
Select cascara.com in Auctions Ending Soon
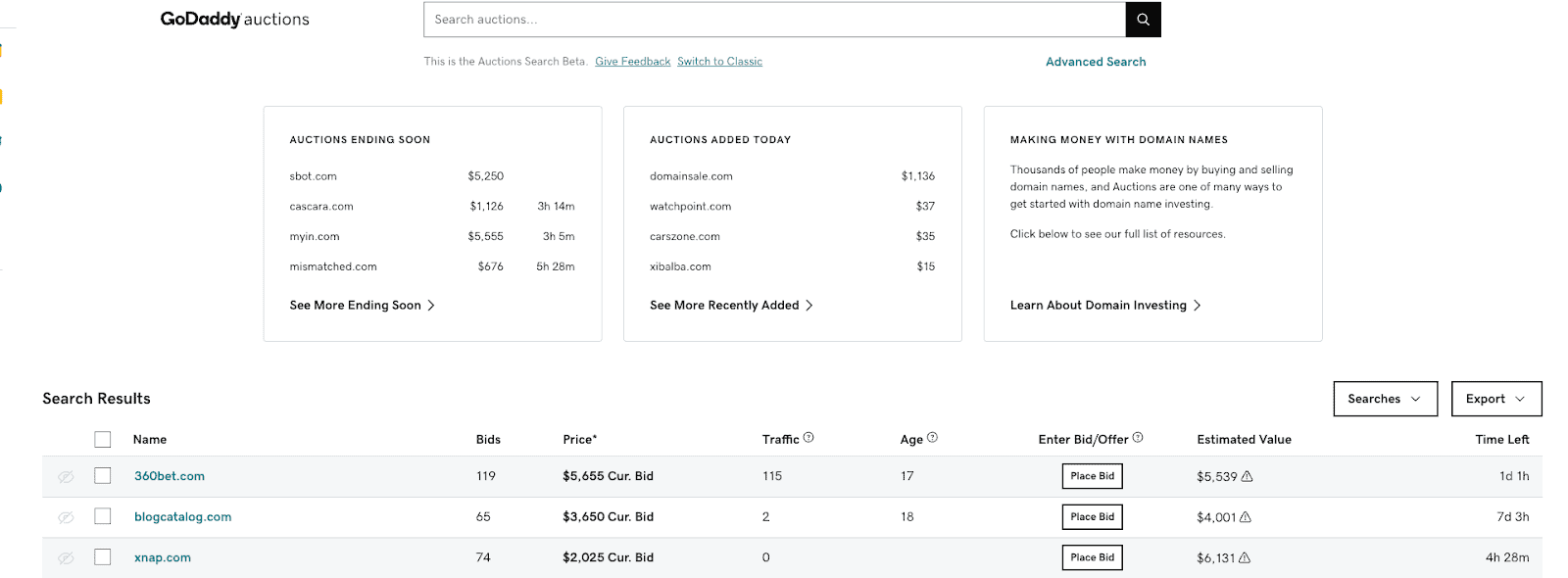[321, 207]
